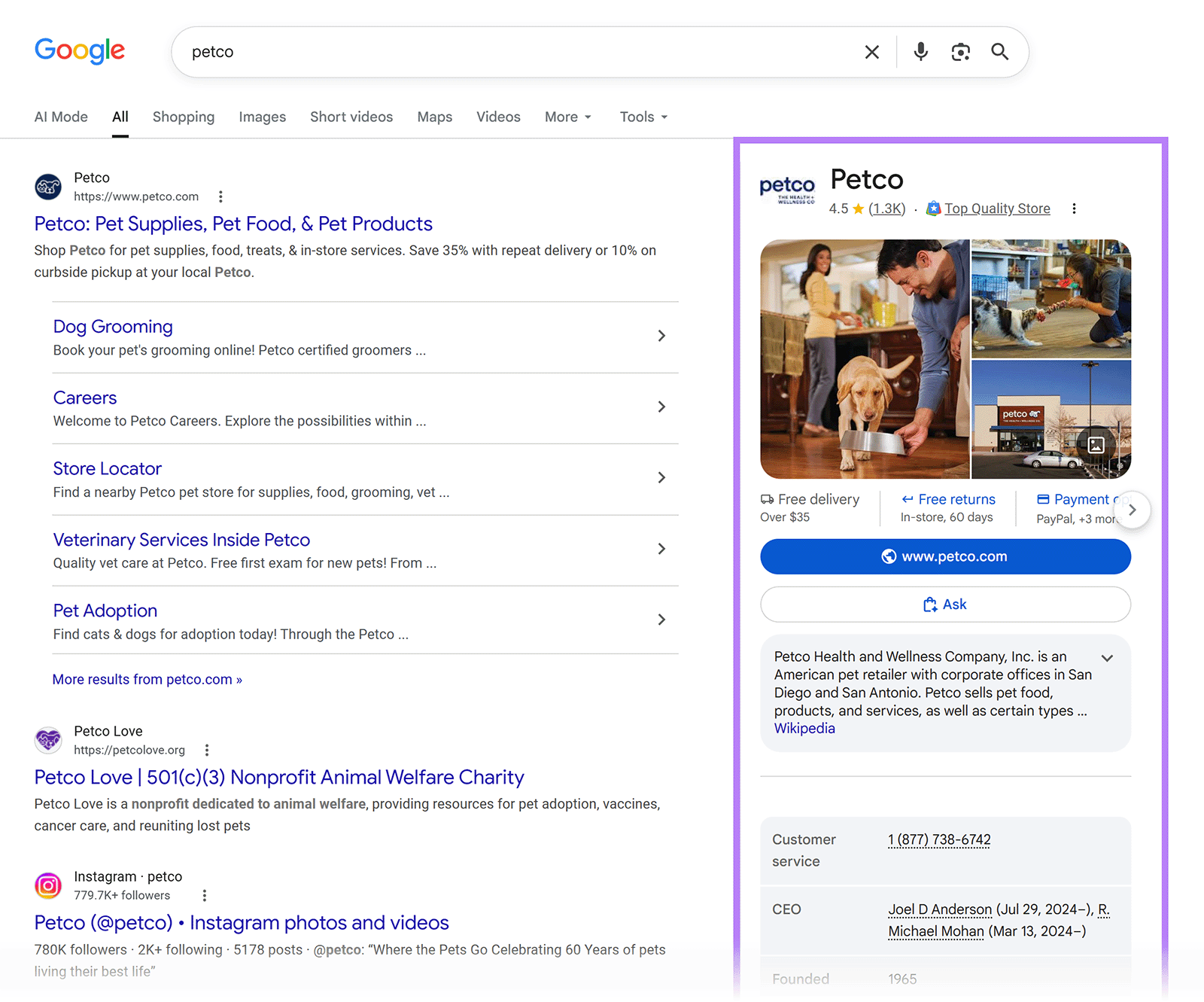The width and height of the screenshot is (1204, 1002).
Task: Click the Google logo
Action: [x=80, y=50]
